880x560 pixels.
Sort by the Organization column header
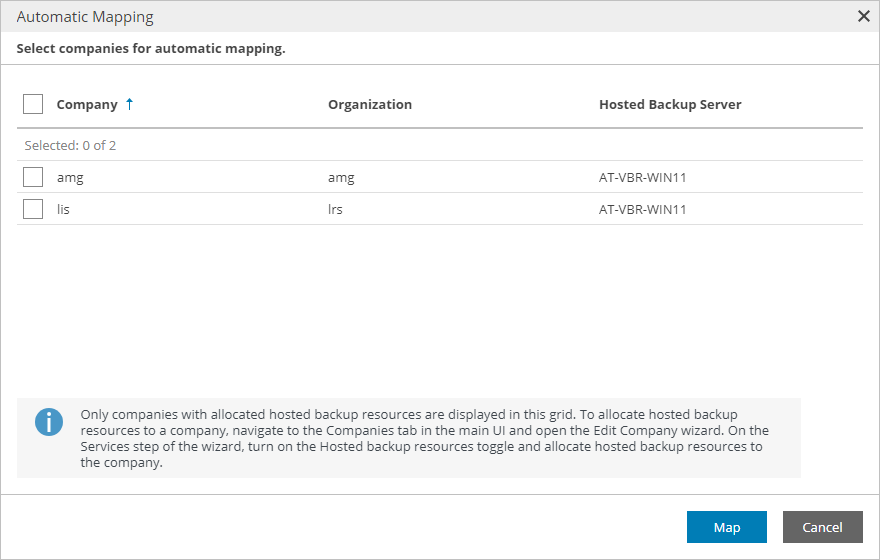[x=370, y=104]
